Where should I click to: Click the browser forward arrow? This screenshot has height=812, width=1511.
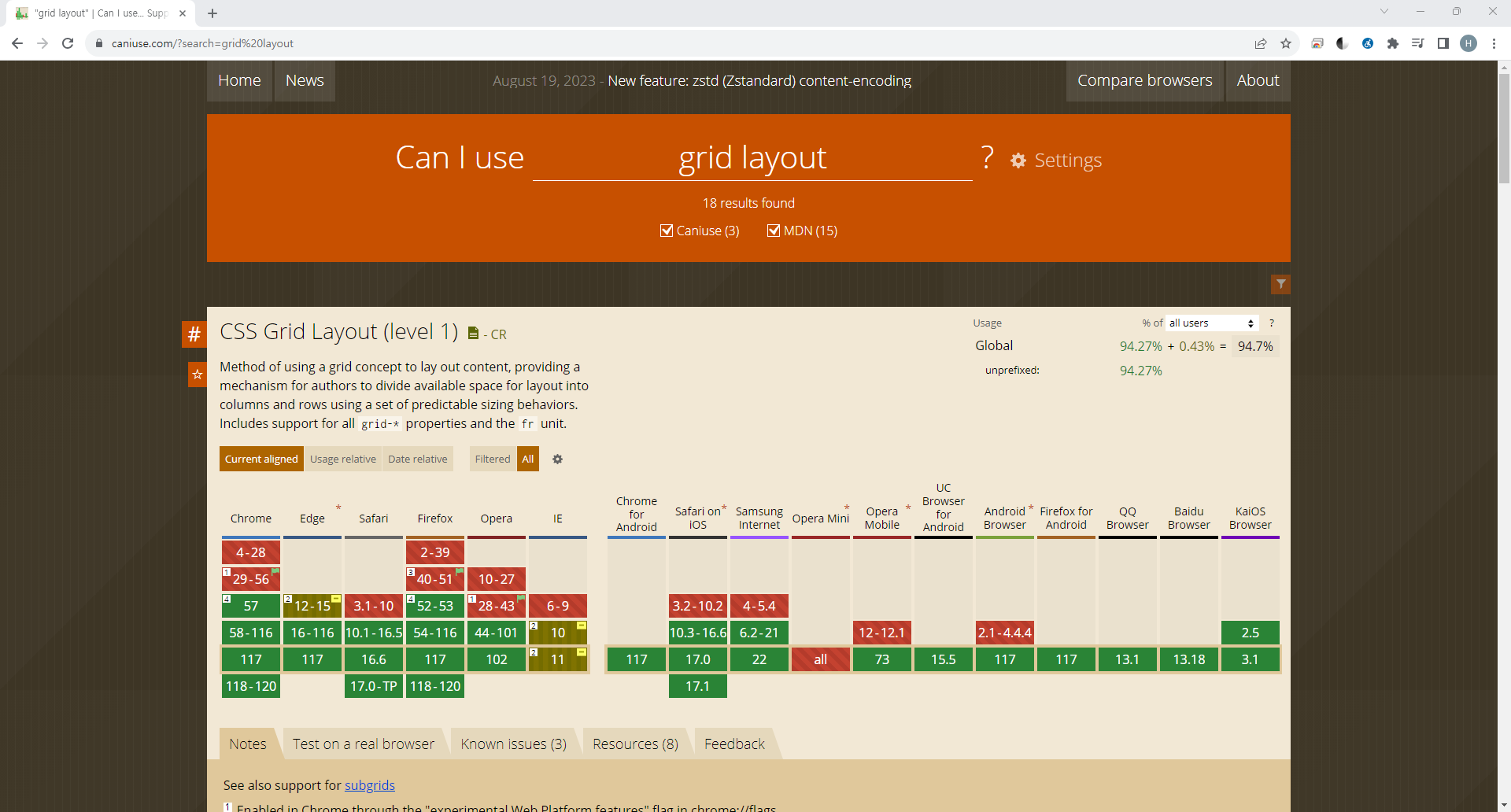[42, 43]
